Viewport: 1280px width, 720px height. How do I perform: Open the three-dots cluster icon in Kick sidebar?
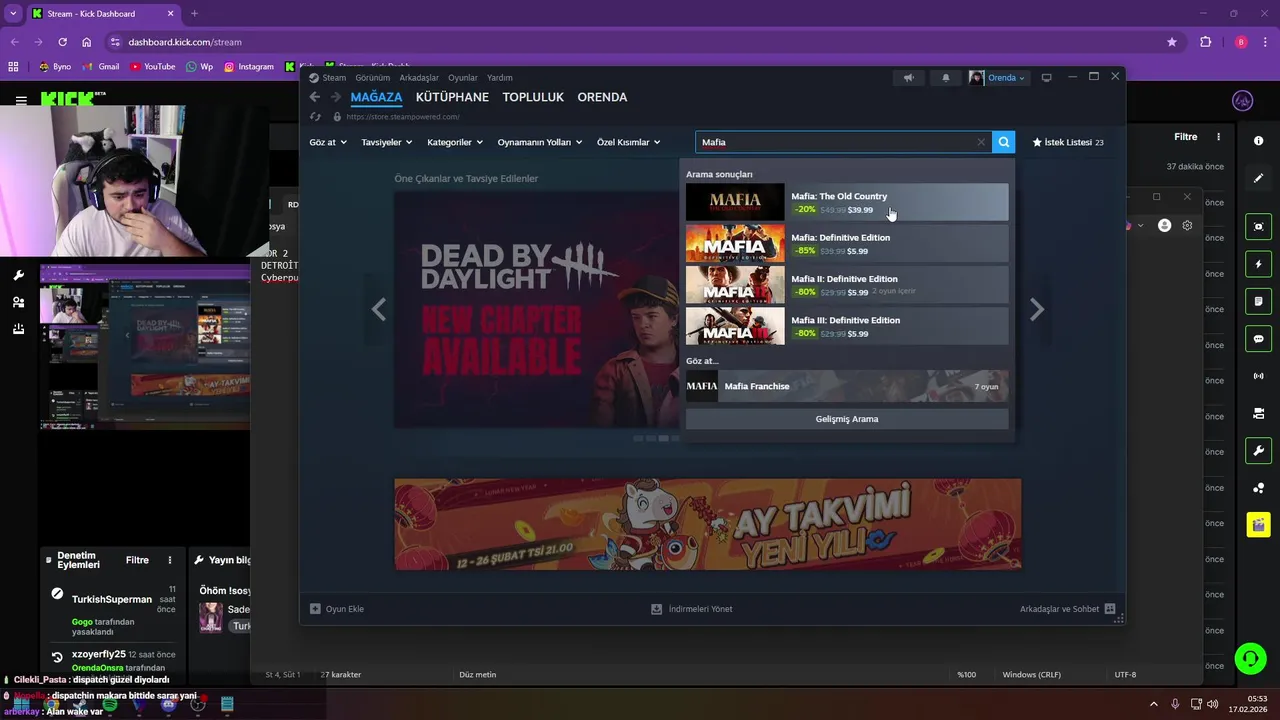1258,488
